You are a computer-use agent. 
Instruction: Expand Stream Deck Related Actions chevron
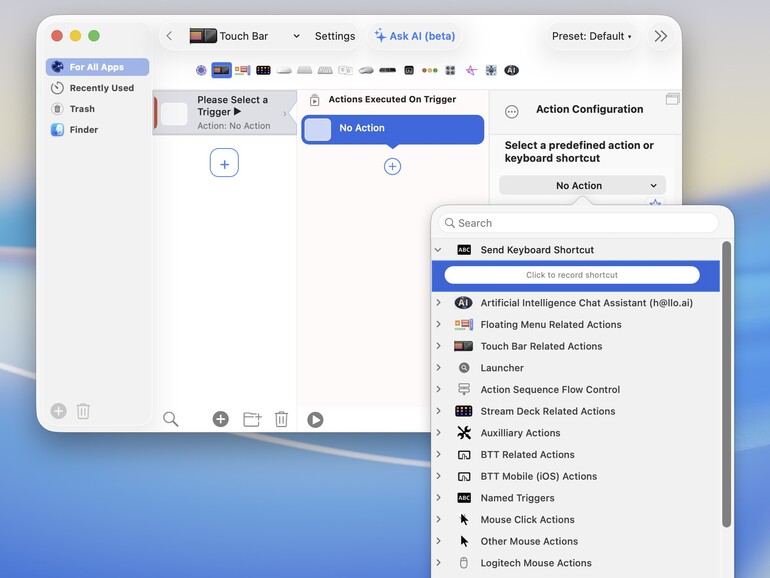[x=439, y=411]
